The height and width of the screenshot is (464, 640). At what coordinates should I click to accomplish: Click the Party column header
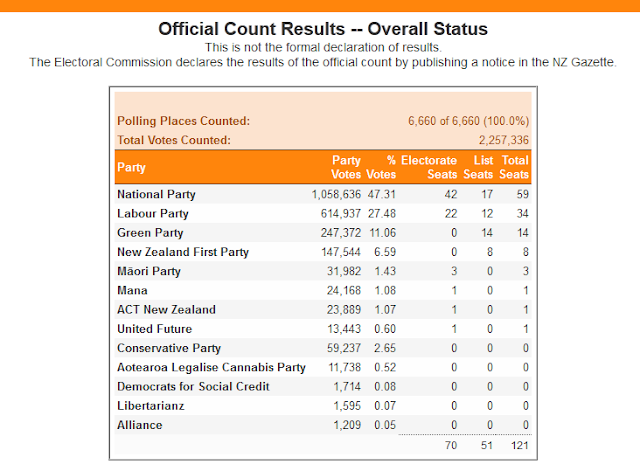pos(131,167)
